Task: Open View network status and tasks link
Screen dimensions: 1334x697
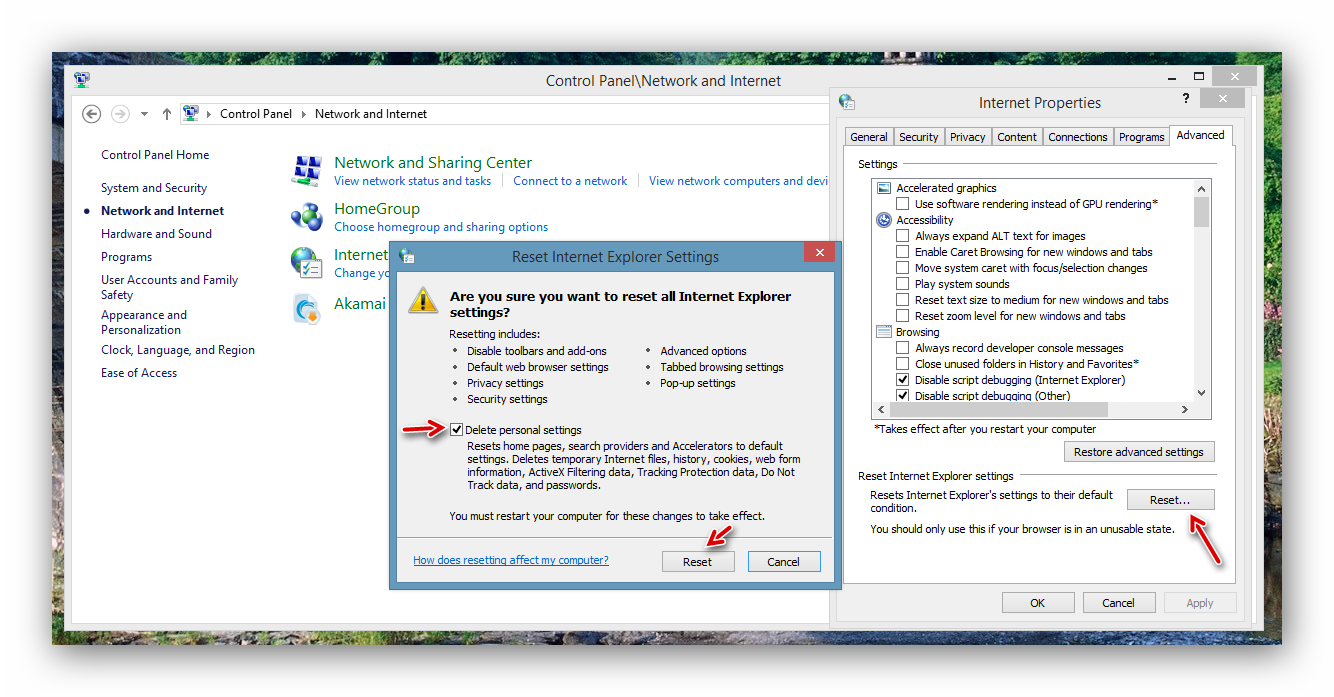Action: click(x=413, y=181)
